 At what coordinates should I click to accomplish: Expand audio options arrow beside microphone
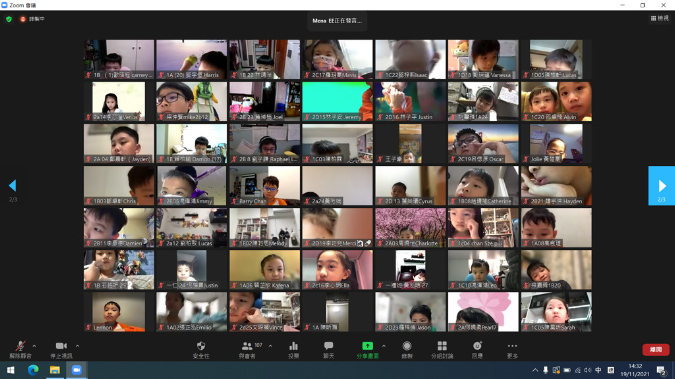click(x=34, y=346)
